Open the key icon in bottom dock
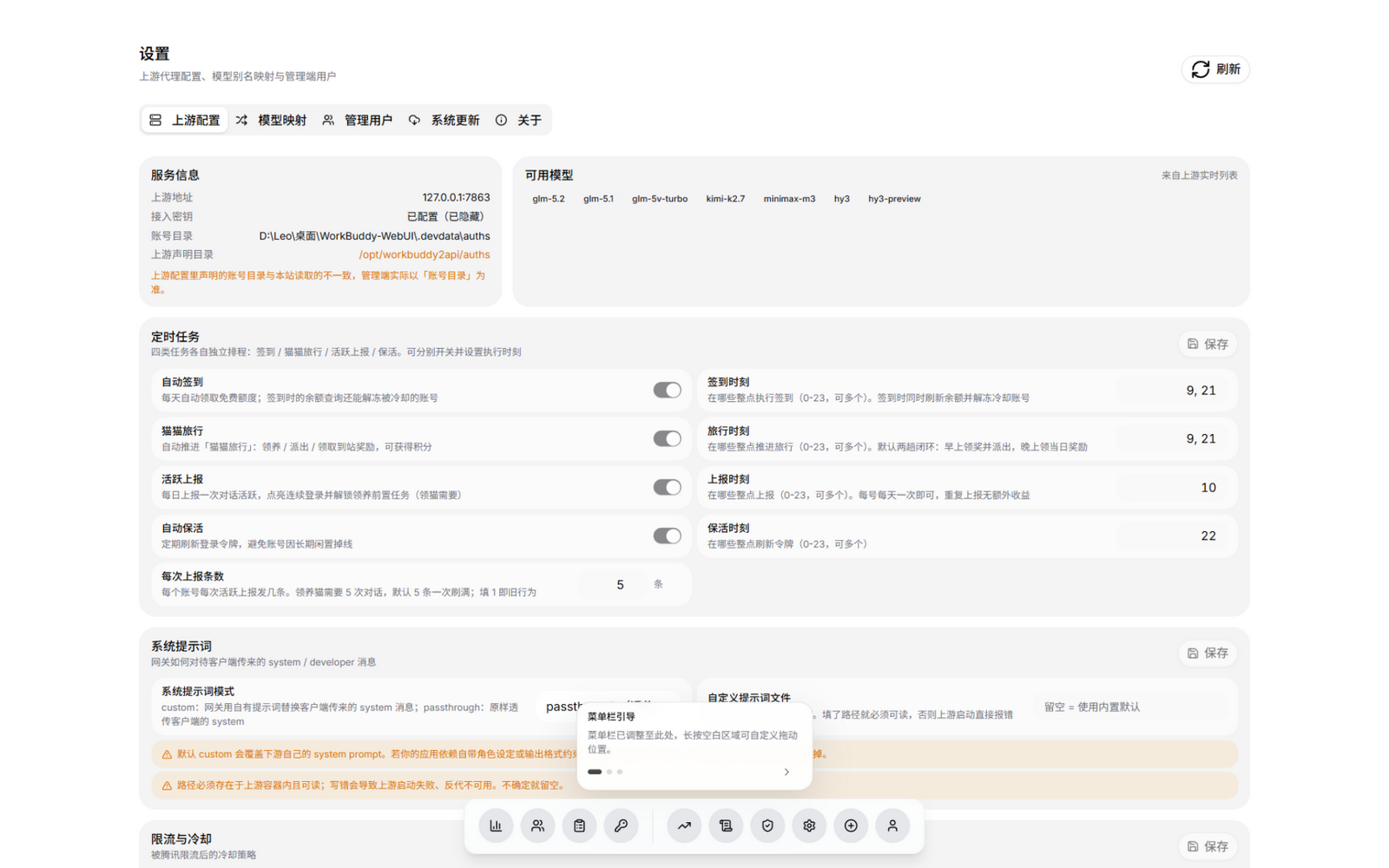1389x868 pixels. pyautogui.click(x=621, y=825)
